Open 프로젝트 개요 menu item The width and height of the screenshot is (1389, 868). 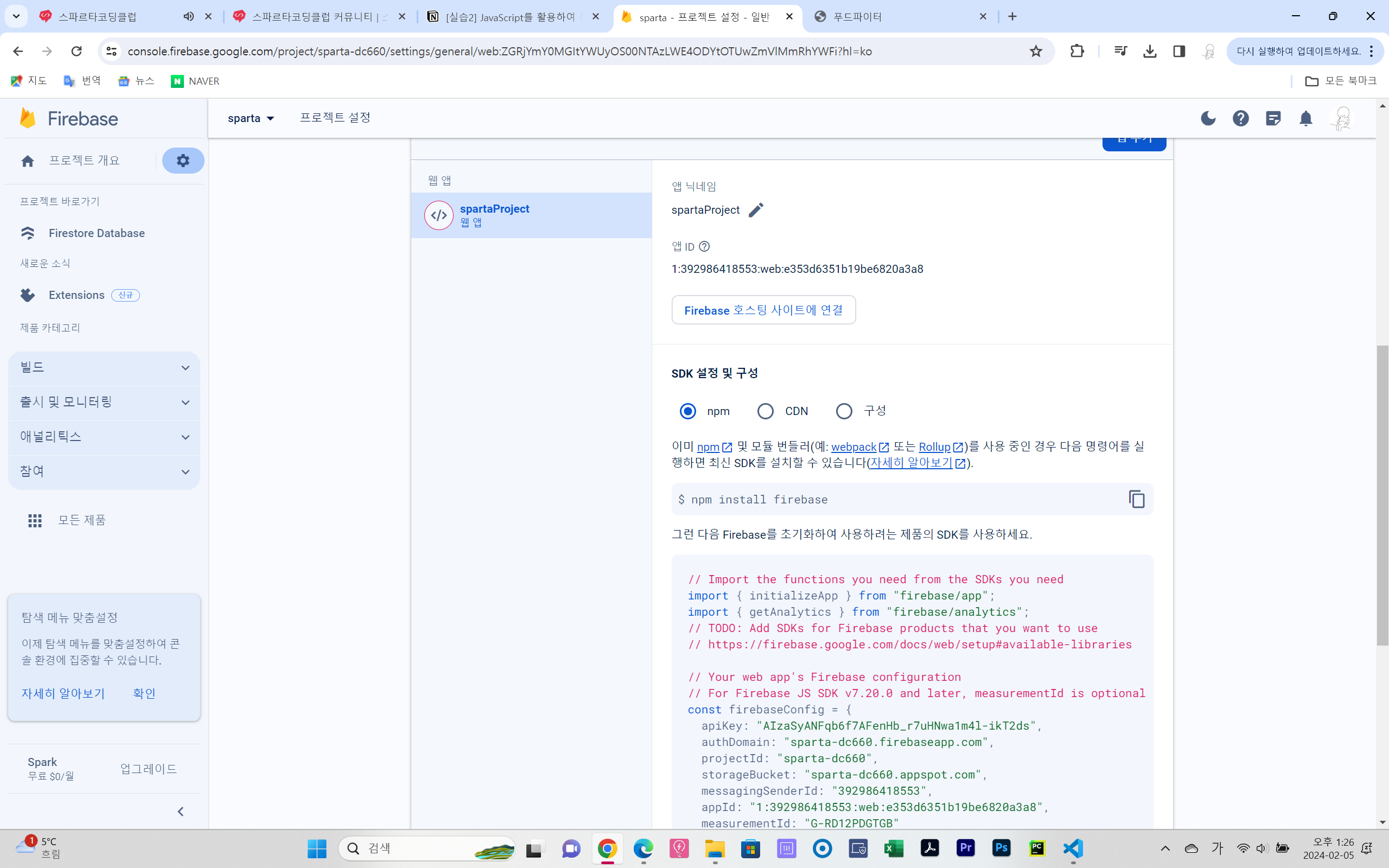click(84, 161)
